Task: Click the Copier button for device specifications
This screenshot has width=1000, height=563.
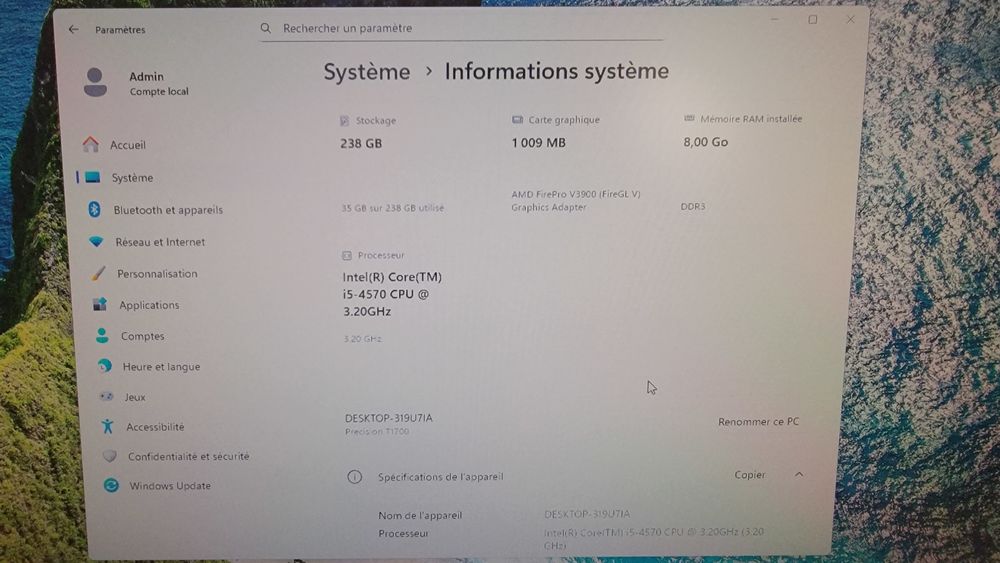Action: click(x=749, y=474)
